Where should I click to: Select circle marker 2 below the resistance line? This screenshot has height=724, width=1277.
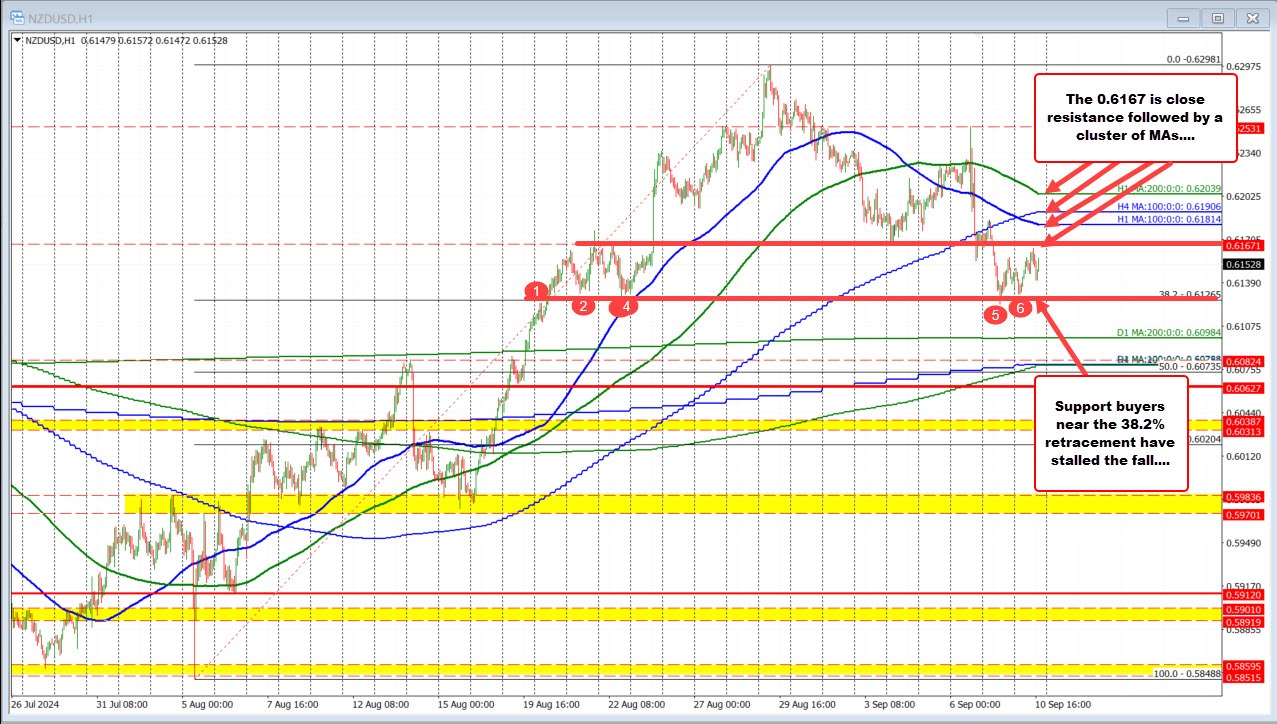coord(583,306)
